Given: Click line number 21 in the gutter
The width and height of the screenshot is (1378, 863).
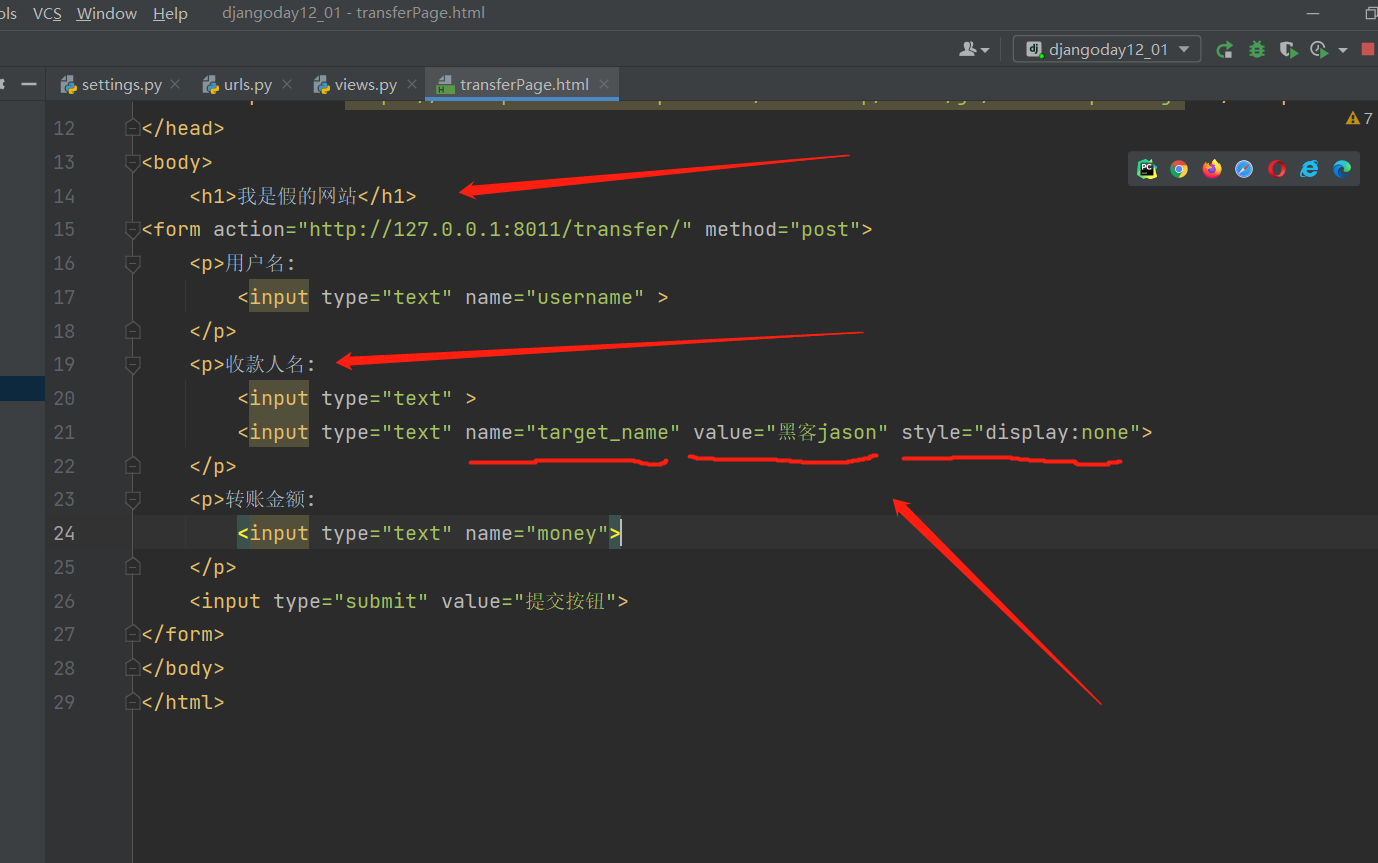Looking at the screenshot, I should (64, 432).
